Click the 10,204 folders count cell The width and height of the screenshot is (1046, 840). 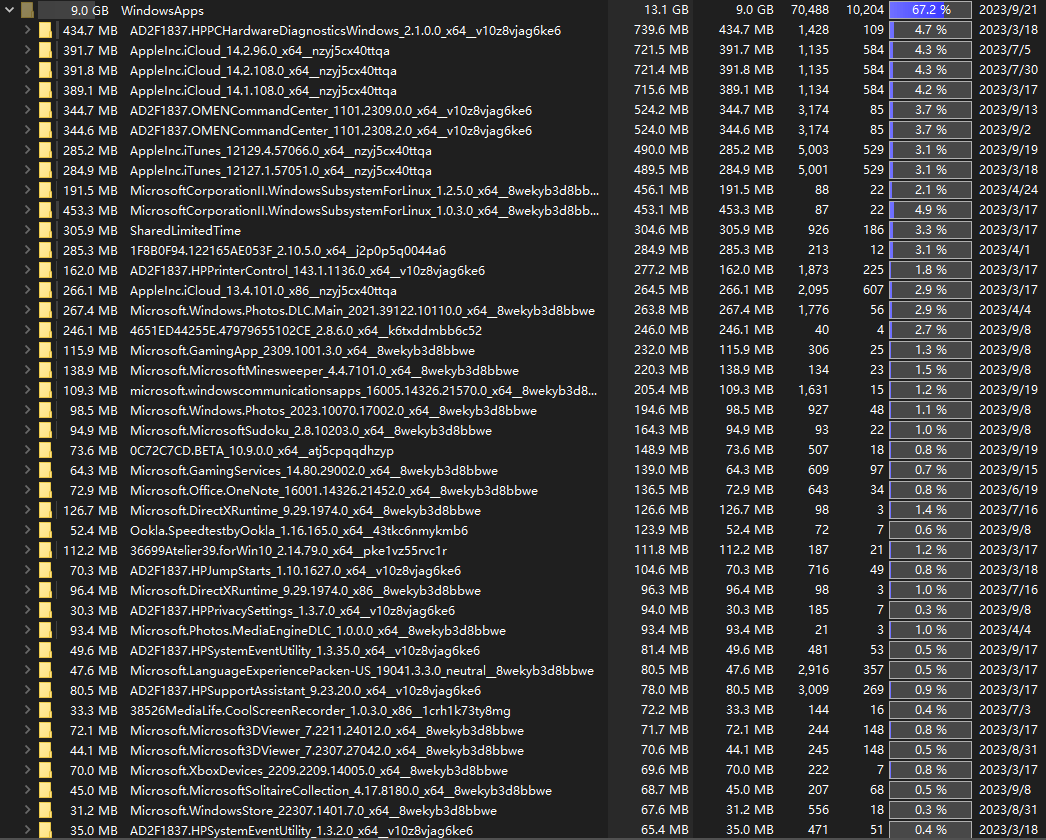point(865,10)
